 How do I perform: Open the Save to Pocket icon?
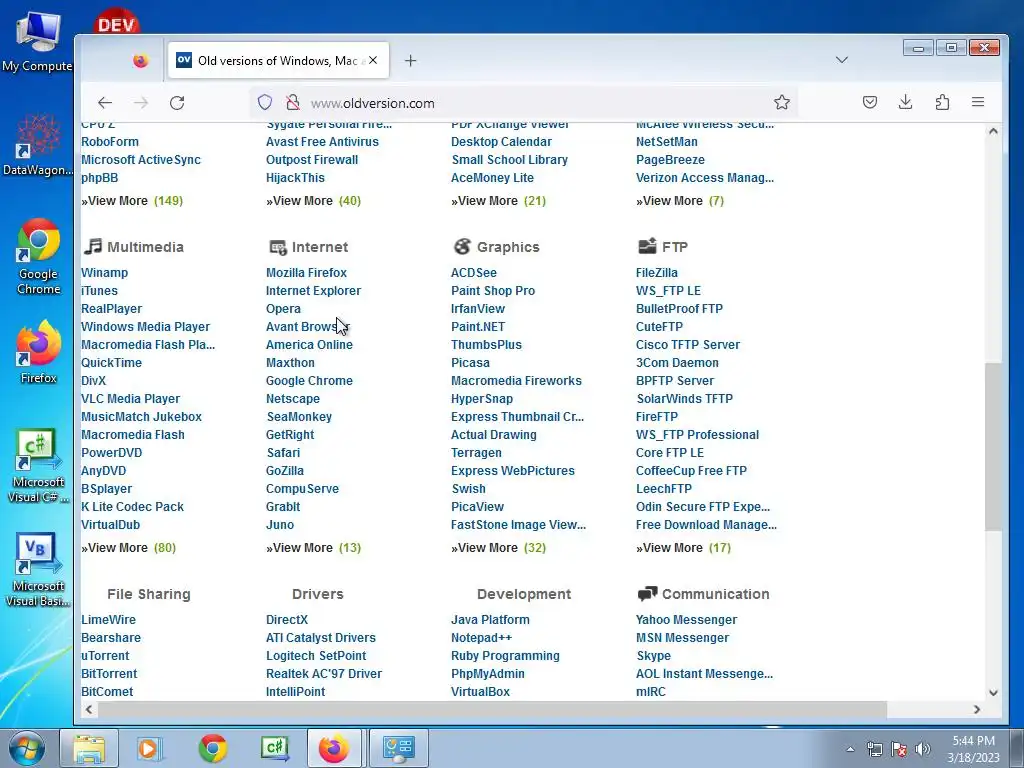tap(870, 102)
